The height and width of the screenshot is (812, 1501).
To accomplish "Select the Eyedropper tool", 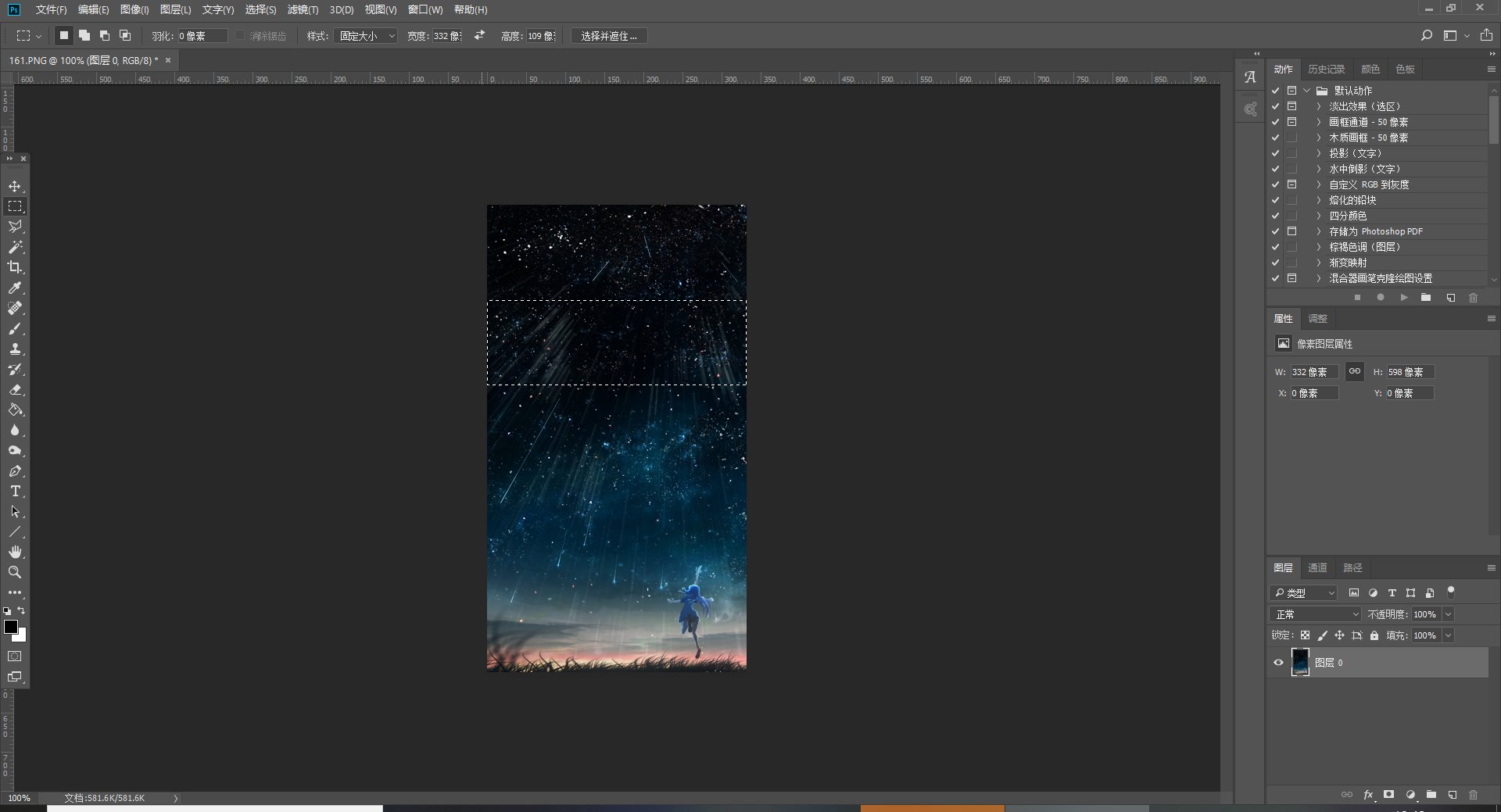I will [x=15, y=288].
